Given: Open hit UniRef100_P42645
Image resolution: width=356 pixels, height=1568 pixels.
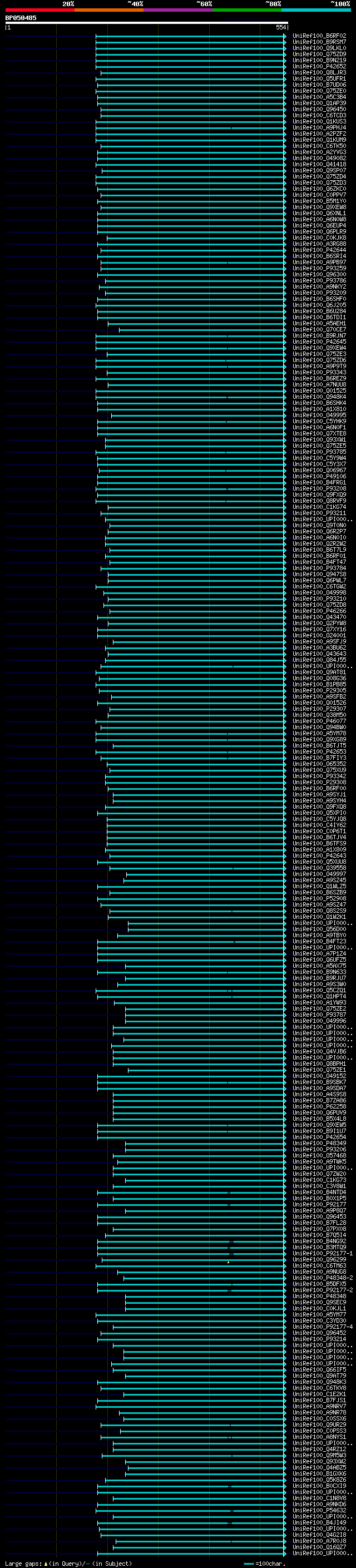Looking at the screenshot, I should pos(319,342).
